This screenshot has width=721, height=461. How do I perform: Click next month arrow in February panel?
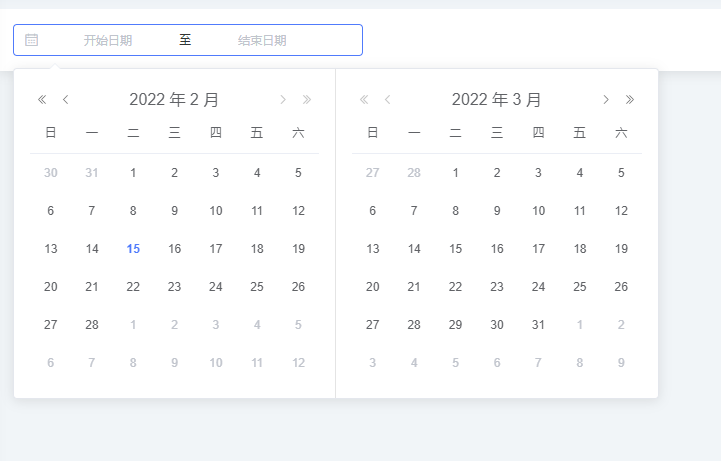click(283, 99)
